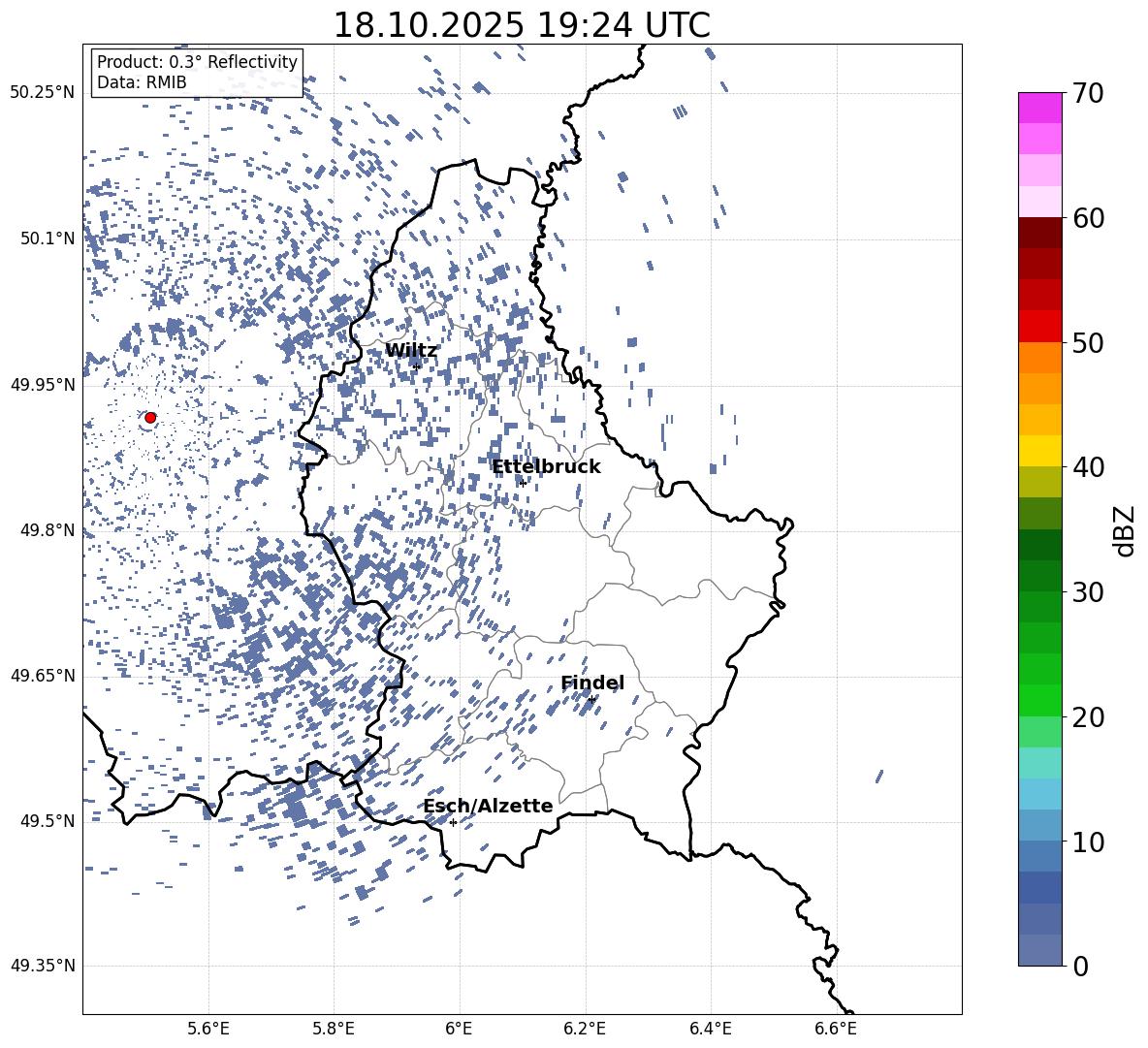
Task: Click the 6.2°E longitude label
Action: [585, 1029]
